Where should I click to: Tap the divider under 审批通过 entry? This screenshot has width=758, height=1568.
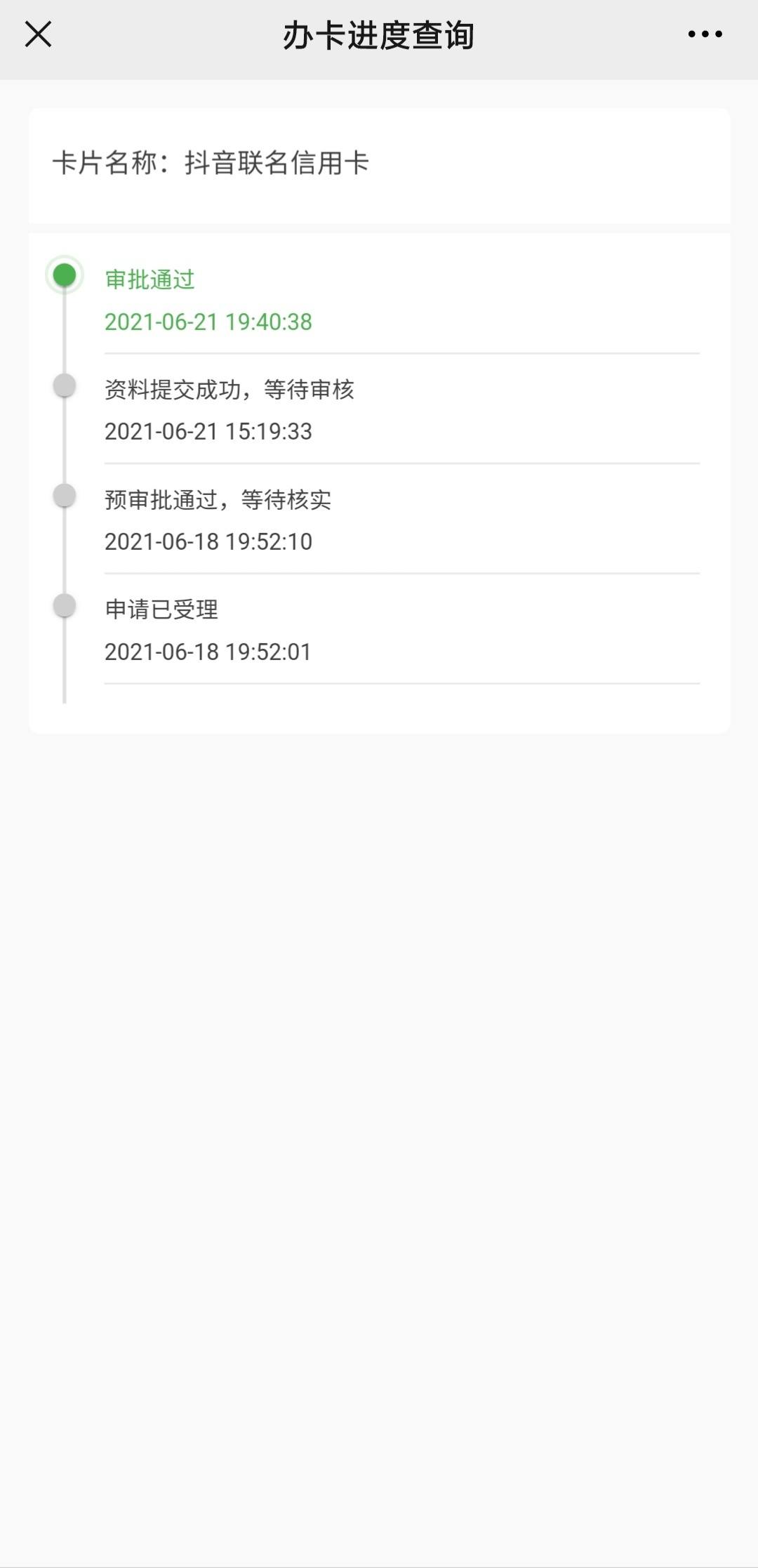point(402,353)
